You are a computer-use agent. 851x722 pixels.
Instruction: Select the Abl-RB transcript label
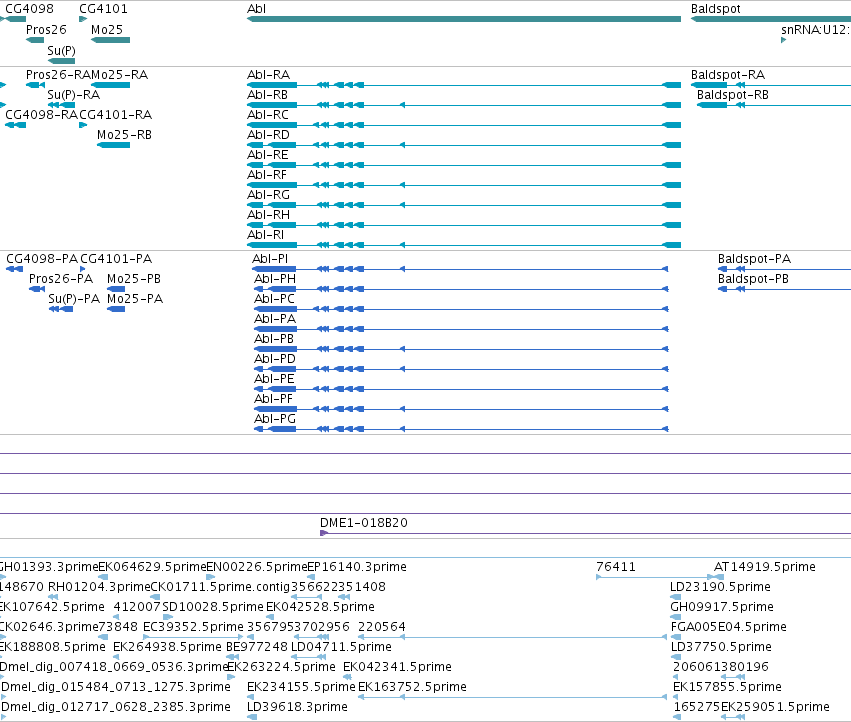[267, 95]
